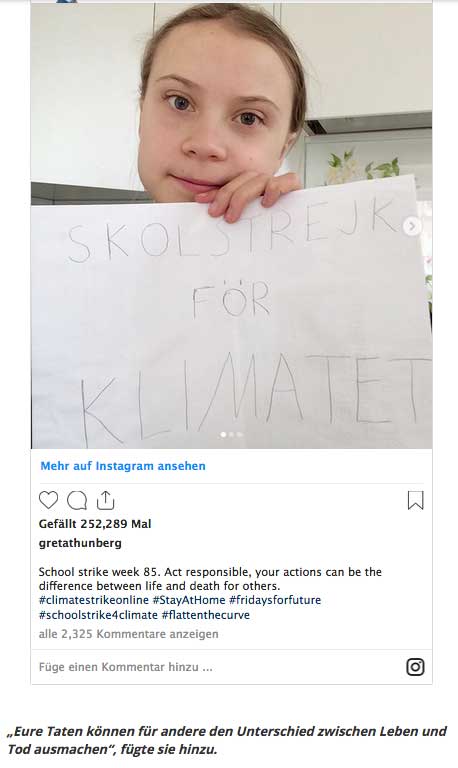This screenshot has height=768, width=458.
Task: Select the third carousel indicator dot
Action: click(x=240, y=434)
